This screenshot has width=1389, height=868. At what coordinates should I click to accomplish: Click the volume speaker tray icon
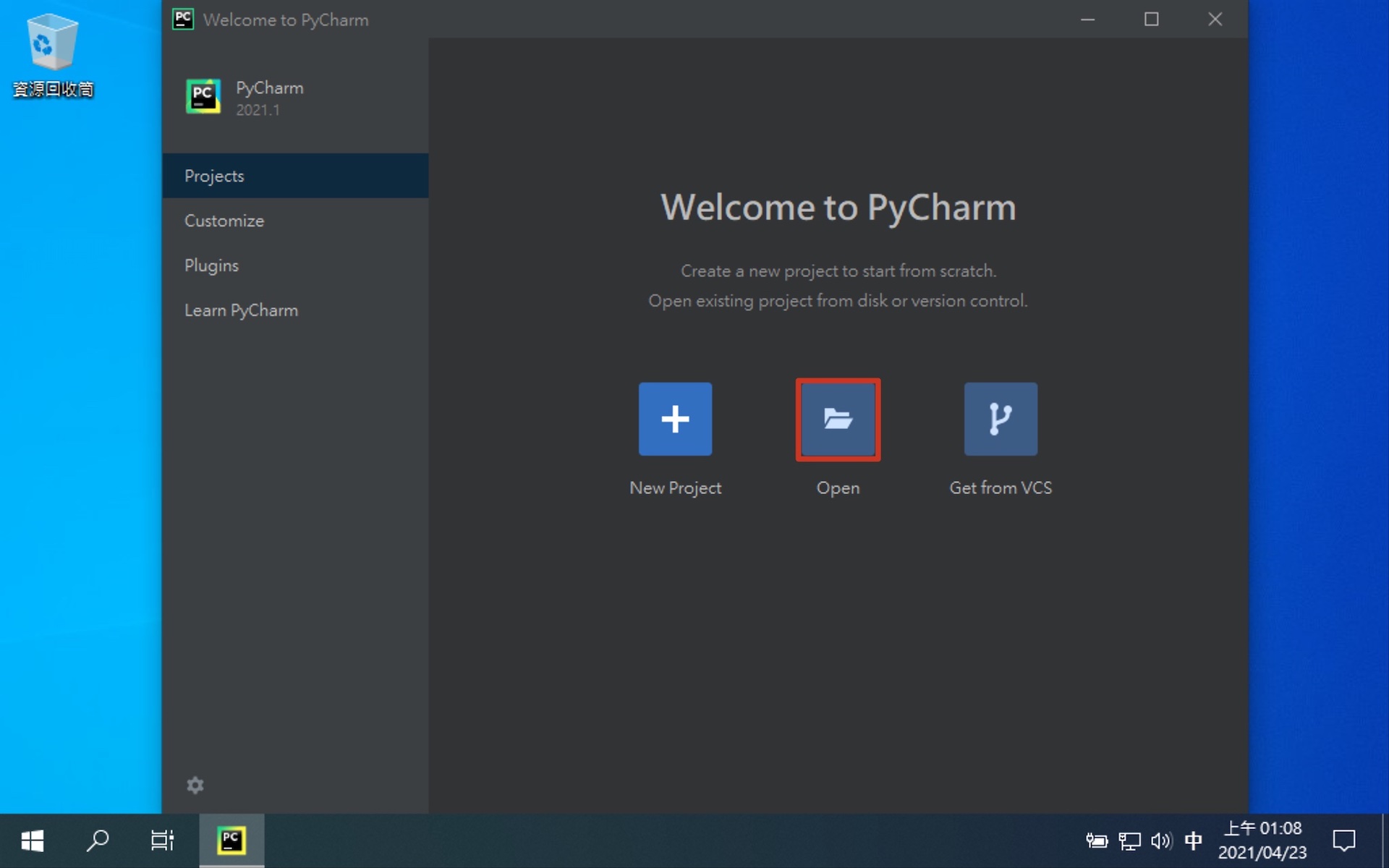pyautogui.click(x=1161, y=841)
